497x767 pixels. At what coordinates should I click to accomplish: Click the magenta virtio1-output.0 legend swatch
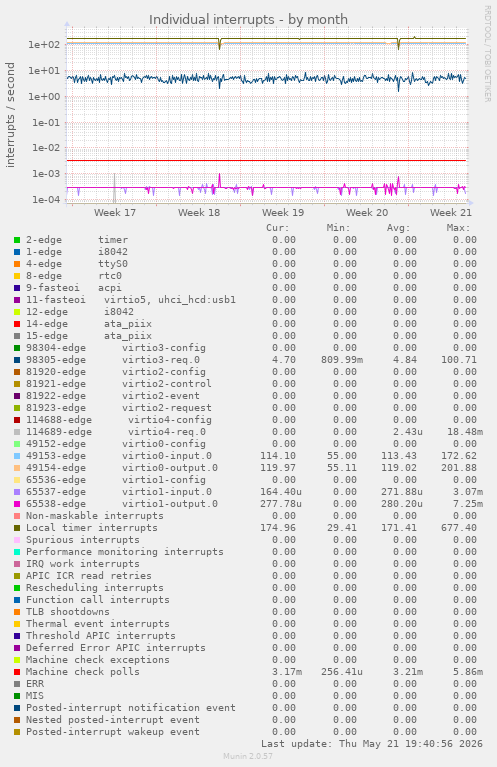(x=17, y=504)
